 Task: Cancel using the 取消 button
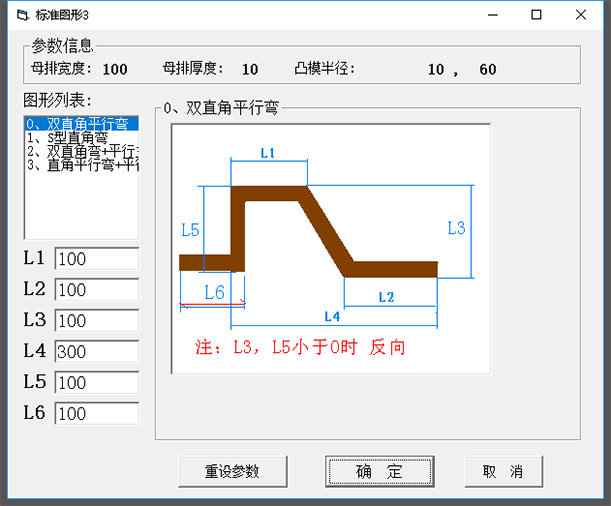pyautogui.click(x=503, y=471)
